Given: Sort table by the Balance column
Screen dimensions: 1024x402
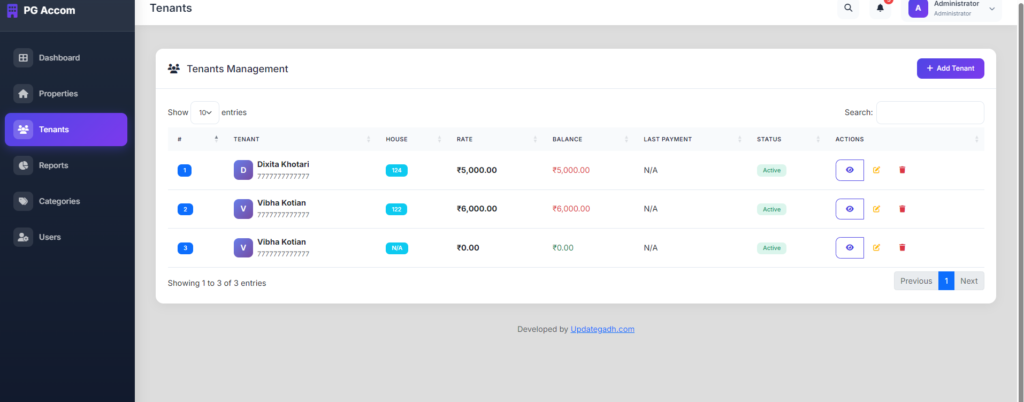Looking at the screenshot, I should click(x=589, y=139).
